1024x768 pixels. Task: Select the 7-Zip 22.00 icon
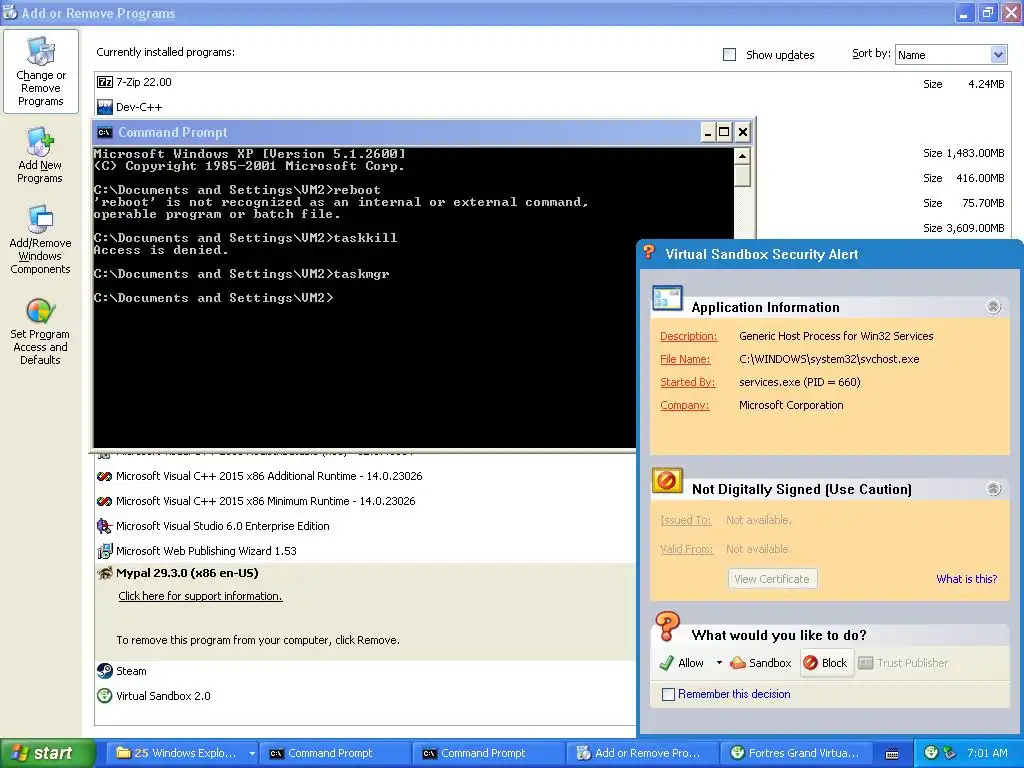click(104, 82)
